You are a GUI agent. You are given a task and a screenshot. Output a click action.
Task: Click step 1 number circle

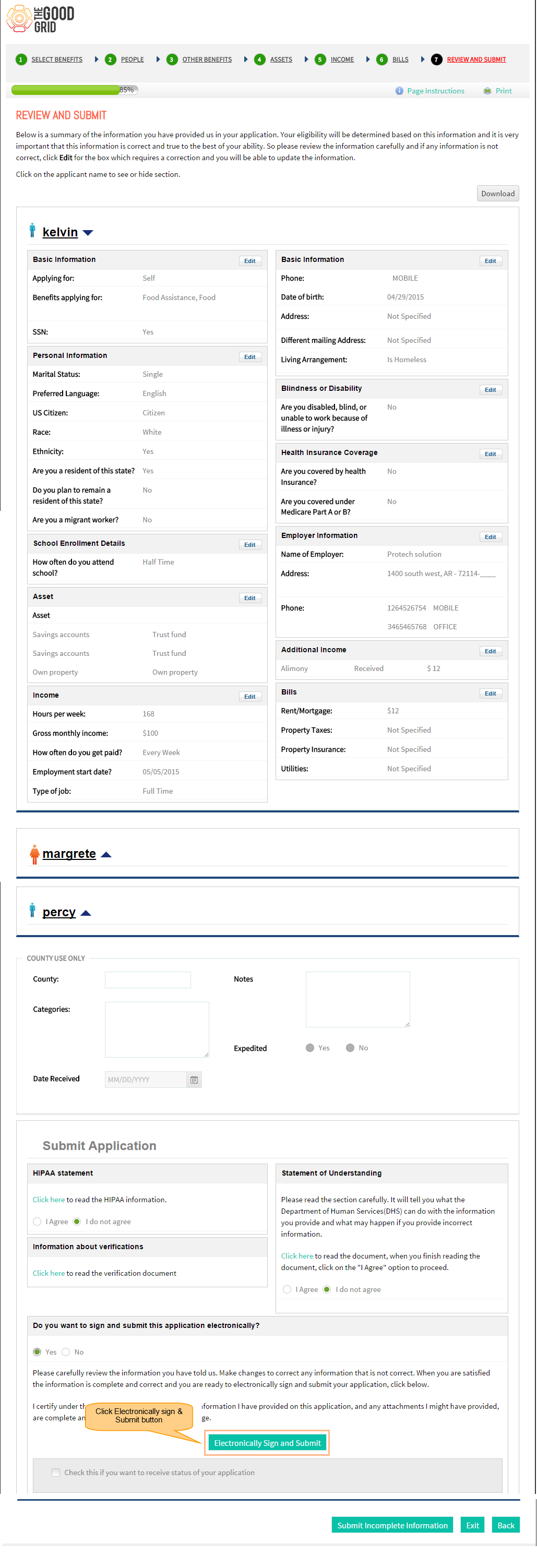pyautogui.click(x=21, y=59)
